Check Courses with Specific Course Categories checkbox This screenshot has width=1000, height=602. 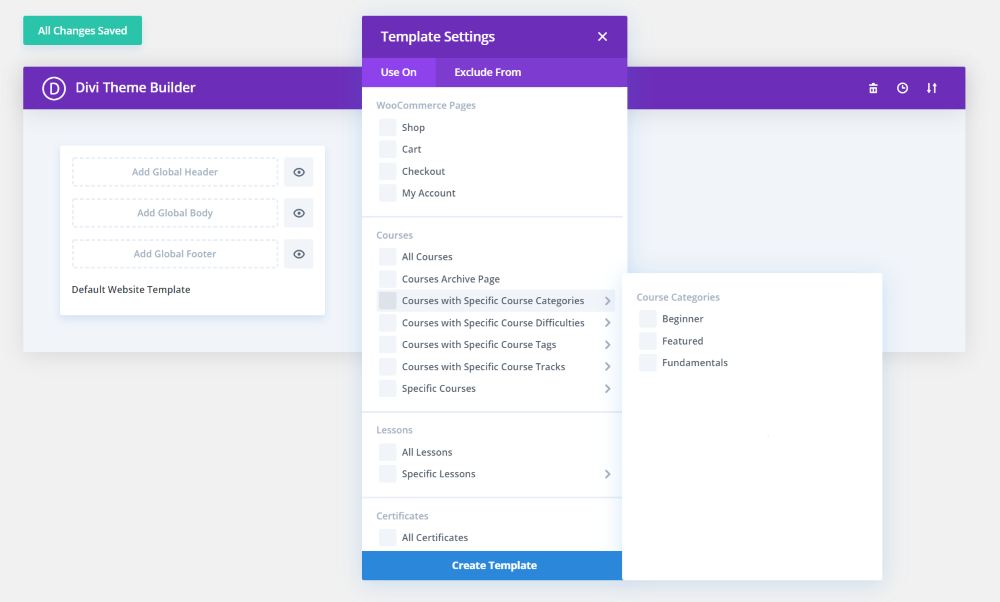tap(387, 301)
